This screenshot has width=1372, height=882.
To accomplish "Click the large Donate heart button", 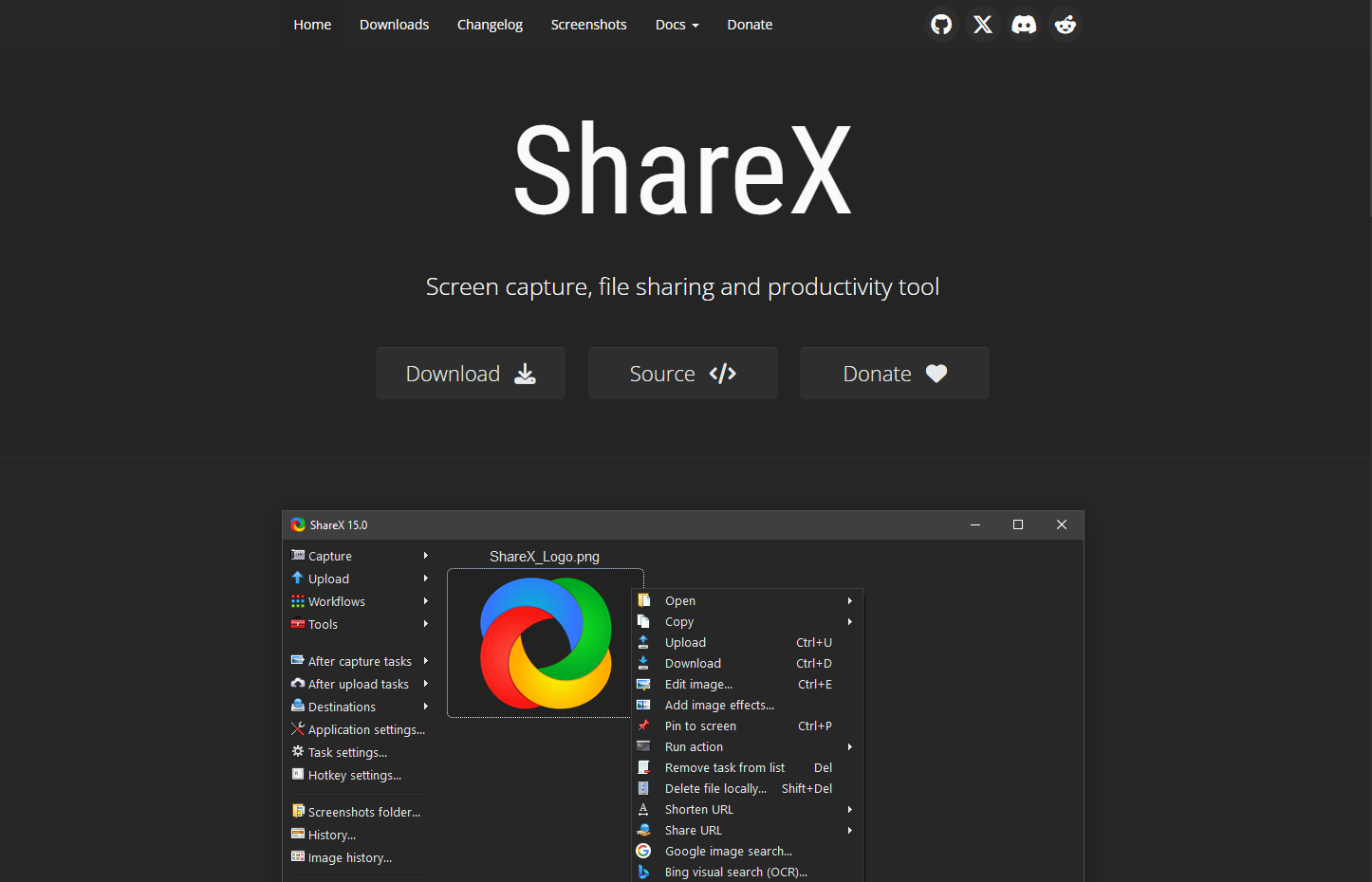I will [x=895, y=373].
